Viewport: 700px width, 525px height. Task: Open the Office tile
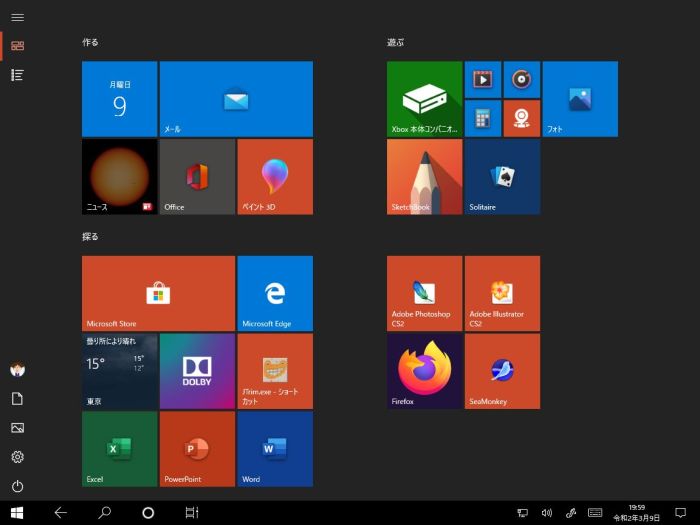pos(197,177)
